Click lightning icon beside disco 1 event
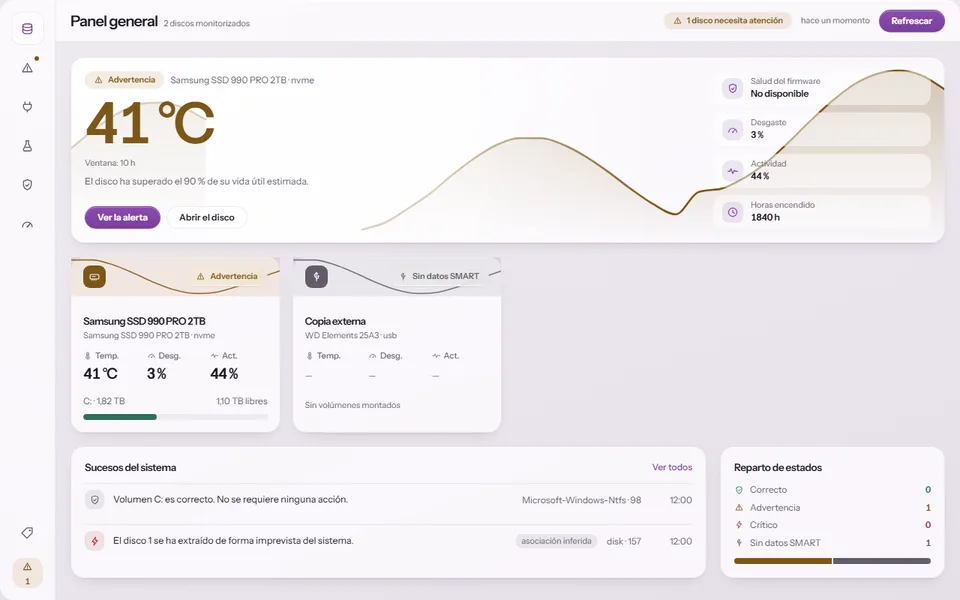The height and width of the screenshot is (600, 960). click(x=94, y=541)
